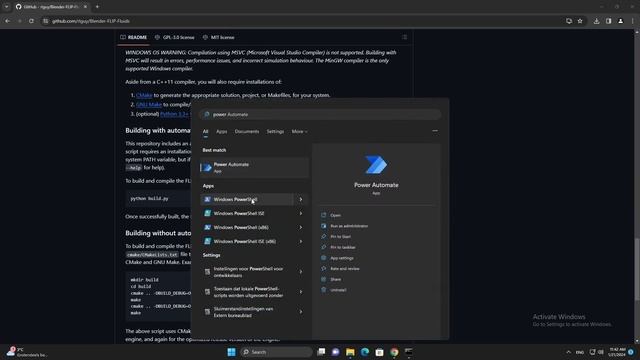Open Chrome side panel icon
Image resolution: width=640 pixels, height=360 pixels.
pos(609,21)
